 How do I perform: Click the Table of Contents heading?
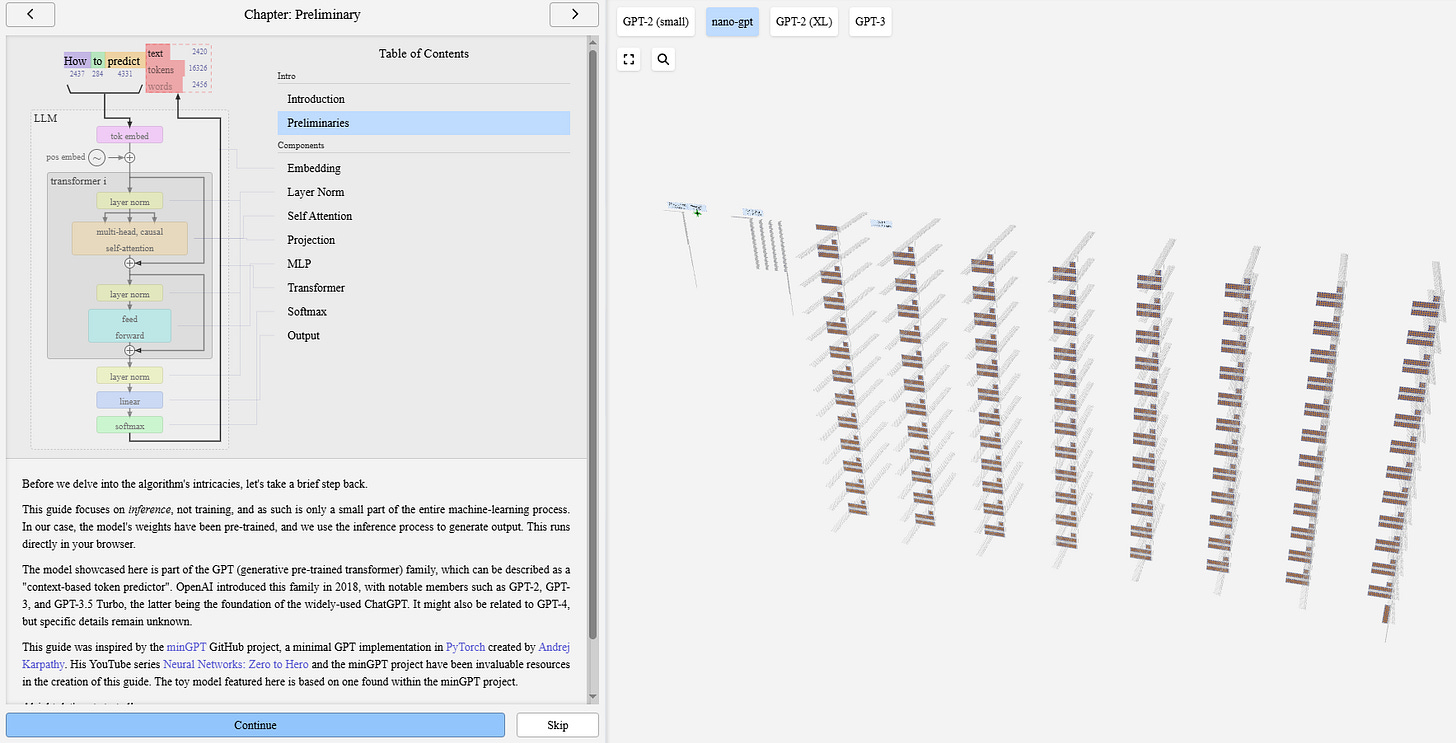coord(424,54)
